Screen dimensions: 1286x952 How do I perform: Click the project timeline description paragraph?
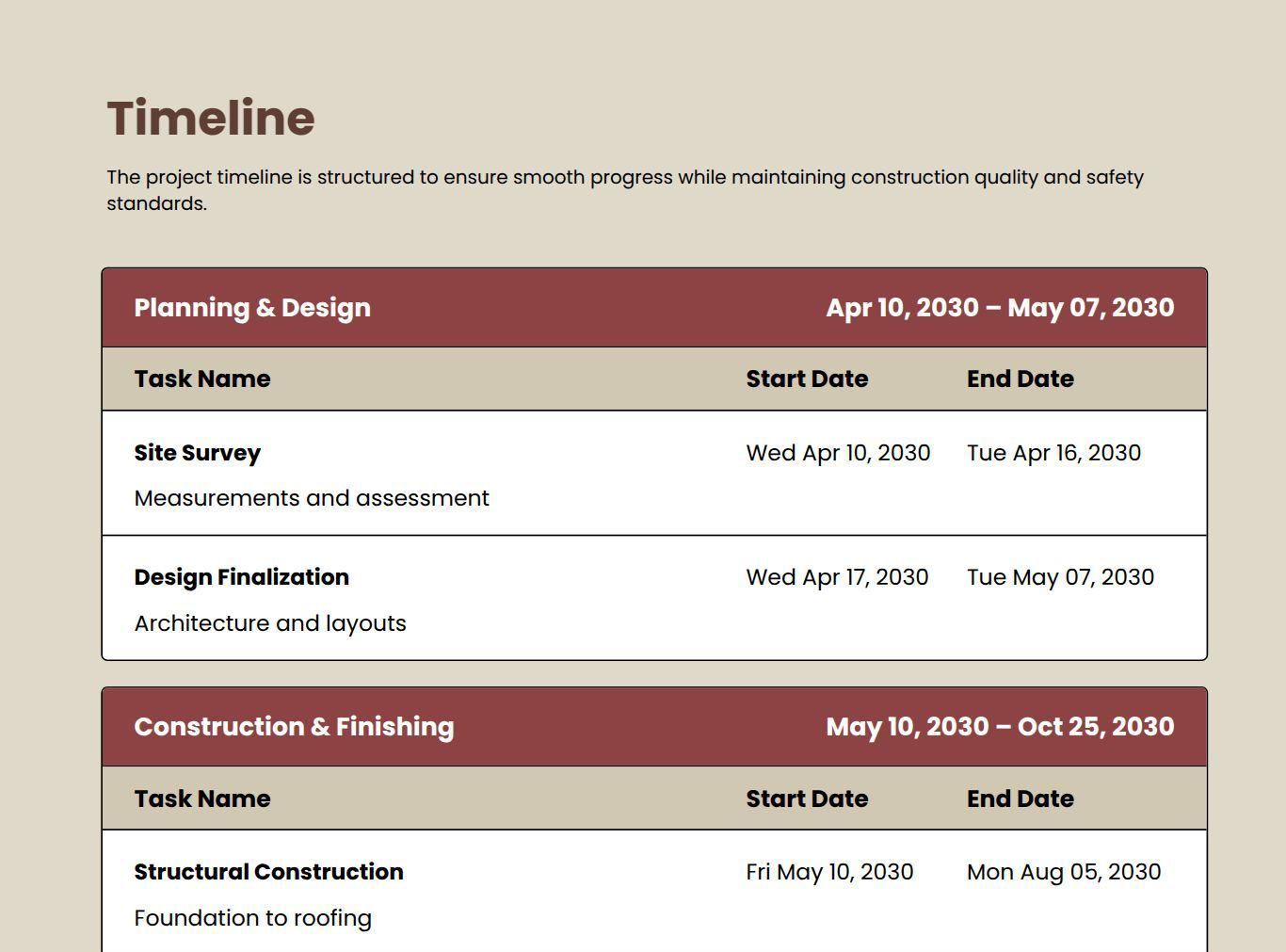(624, 189)
